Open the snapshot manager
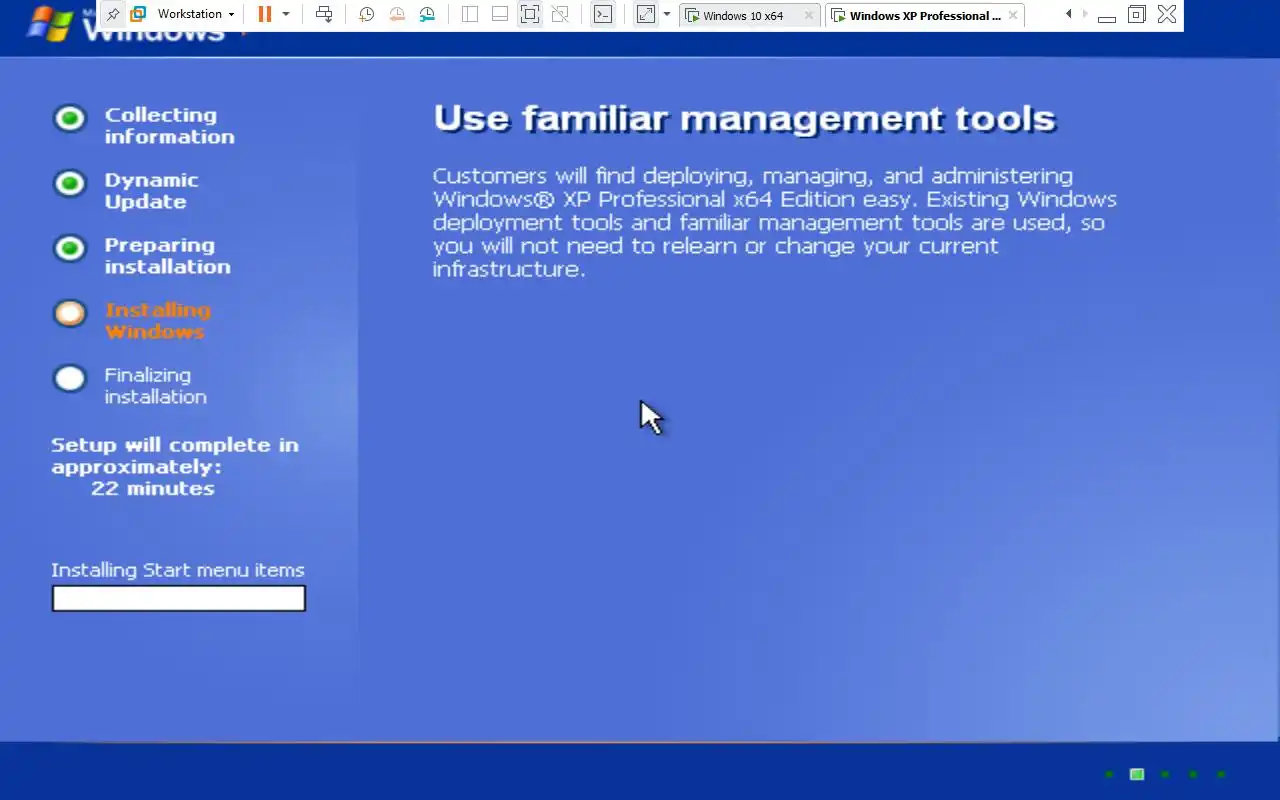The width and height of the screenshot is (1280, 800). click(x=427, y=14)
